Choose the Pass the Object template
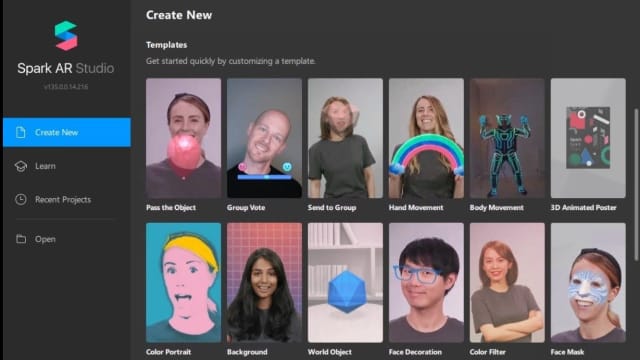Image resolution: width=640 pixels, height=360 pixels. [x=183, y=138]
